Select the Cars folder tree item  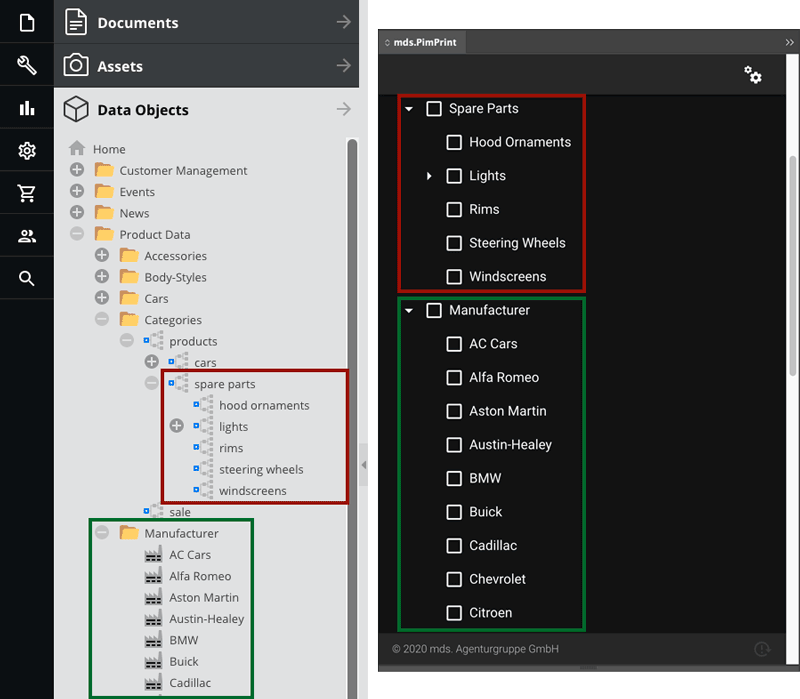[x=156, y=298]
